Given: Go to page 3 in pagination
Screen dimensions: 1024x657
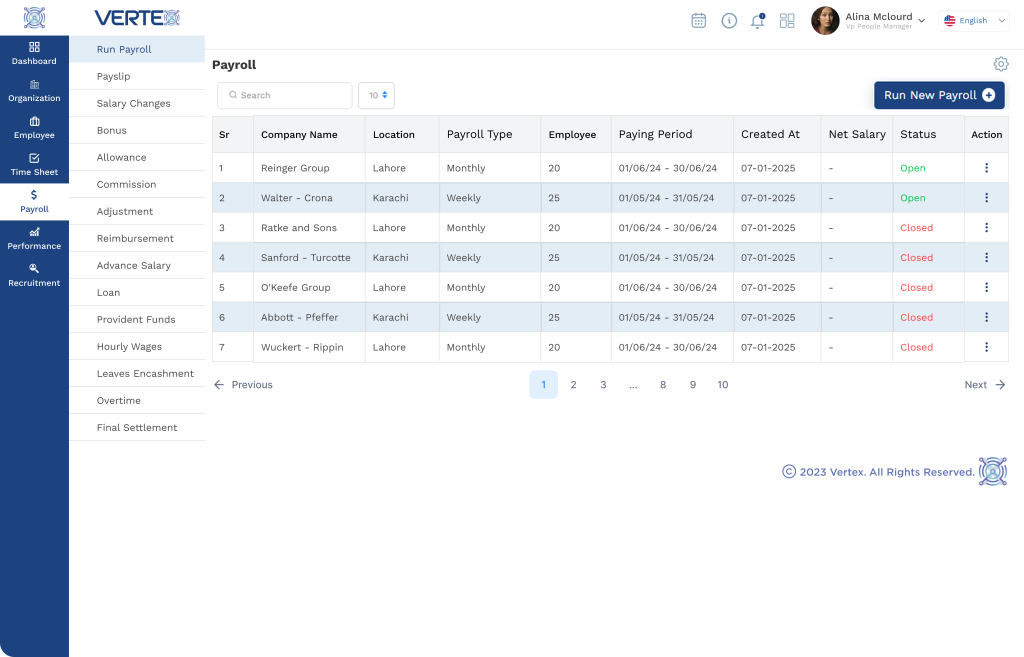Looking at the screenshot, I should pyautogui.click(x=603, y=385).
